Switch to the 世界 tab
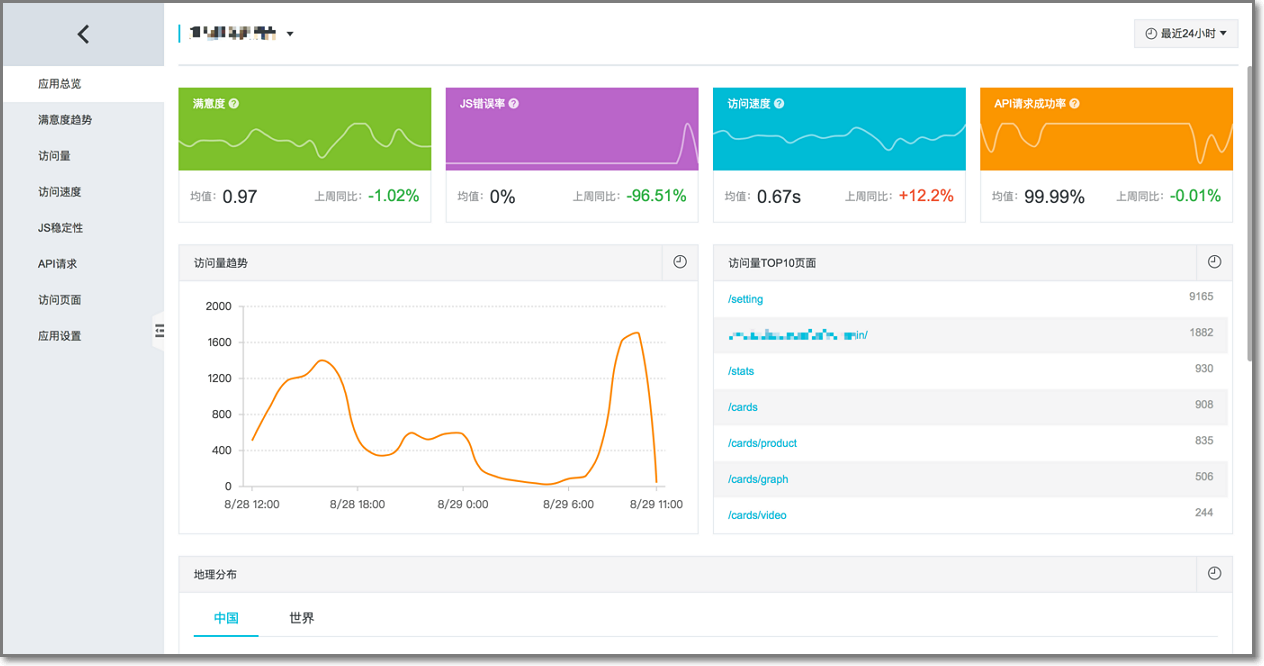Viewport: 1264px width, 666px height. coord(302,618)
